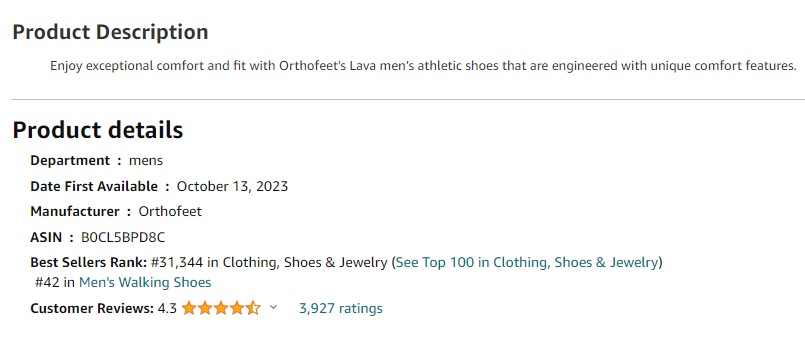Click the Orthofeet manufacturer value
This screenshot has width=805, height=361.
tap(170, 211)
